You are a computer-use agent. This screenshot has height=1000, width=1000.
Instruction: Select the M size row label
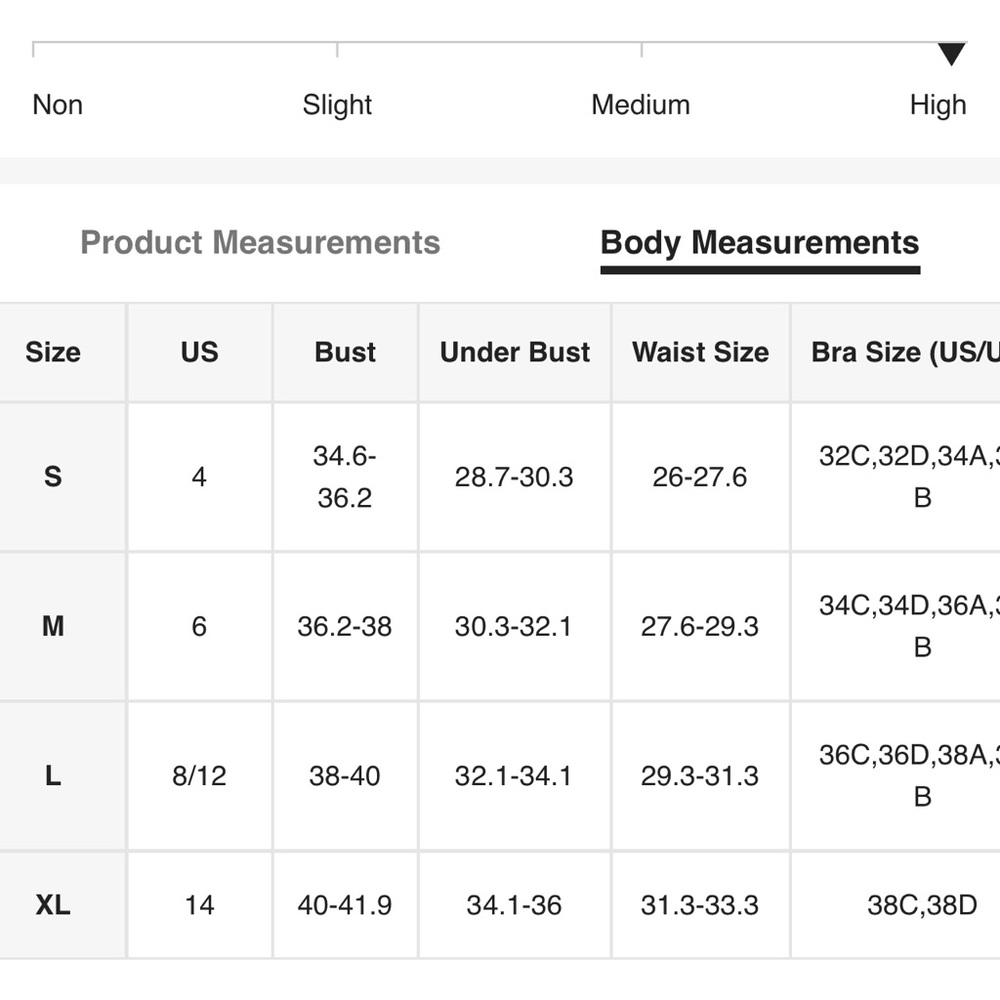53,626
